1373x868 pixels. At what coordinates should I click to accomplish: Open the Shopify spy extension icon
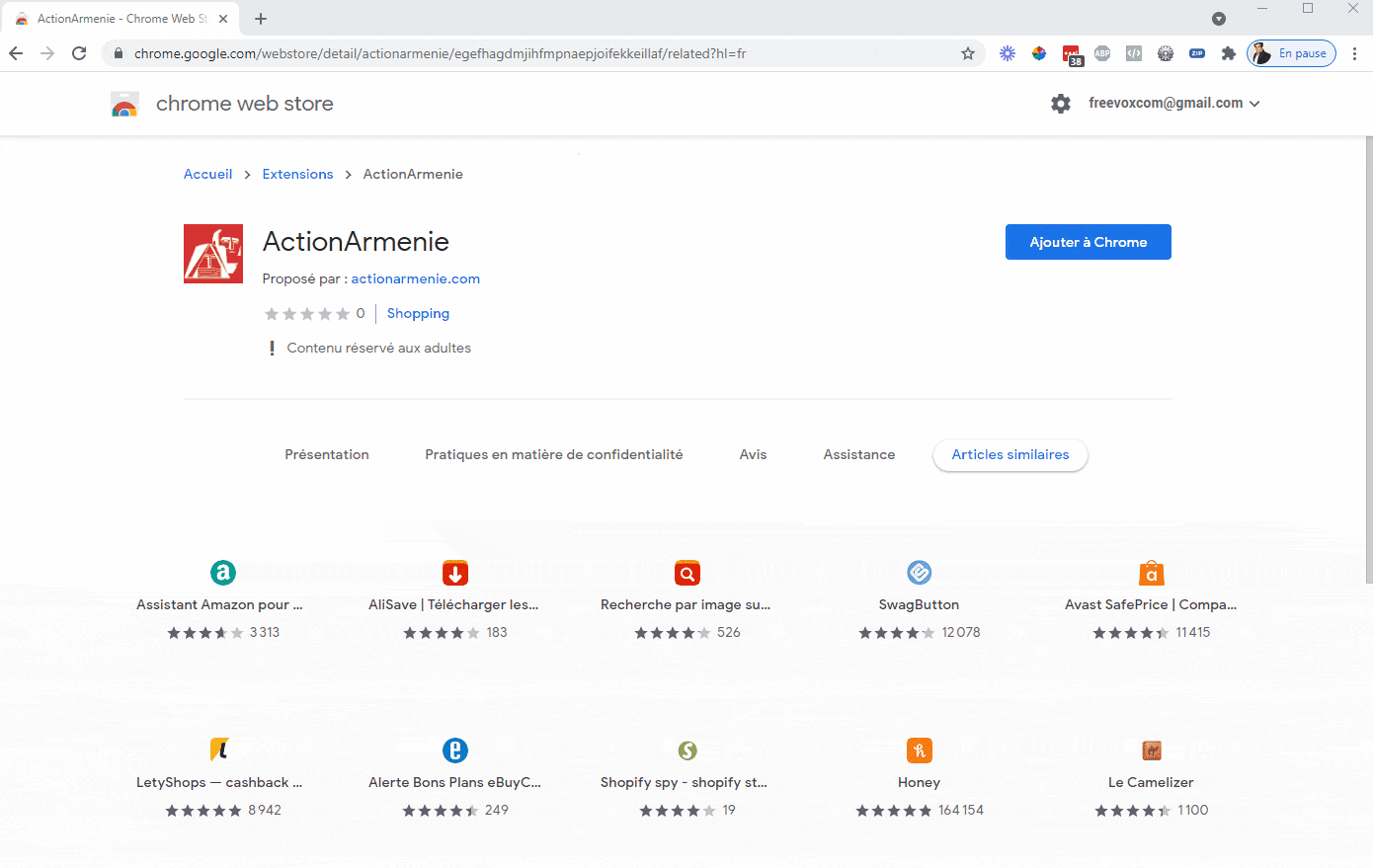click(x=687, y=750)
